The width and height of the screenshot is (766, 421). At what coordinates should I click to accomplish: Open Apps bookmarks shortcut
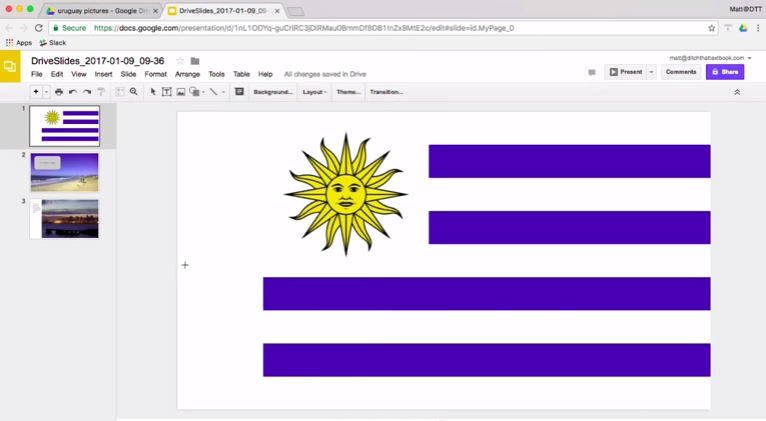(19, 43)
